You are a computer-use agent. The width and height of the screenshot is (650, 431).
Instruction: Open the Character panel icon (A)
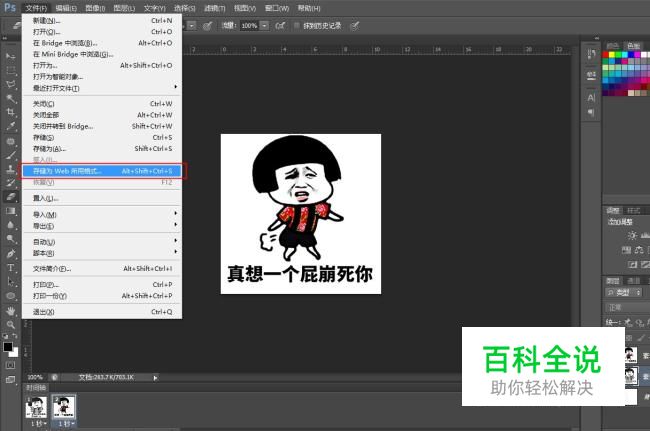pos(591,98)
